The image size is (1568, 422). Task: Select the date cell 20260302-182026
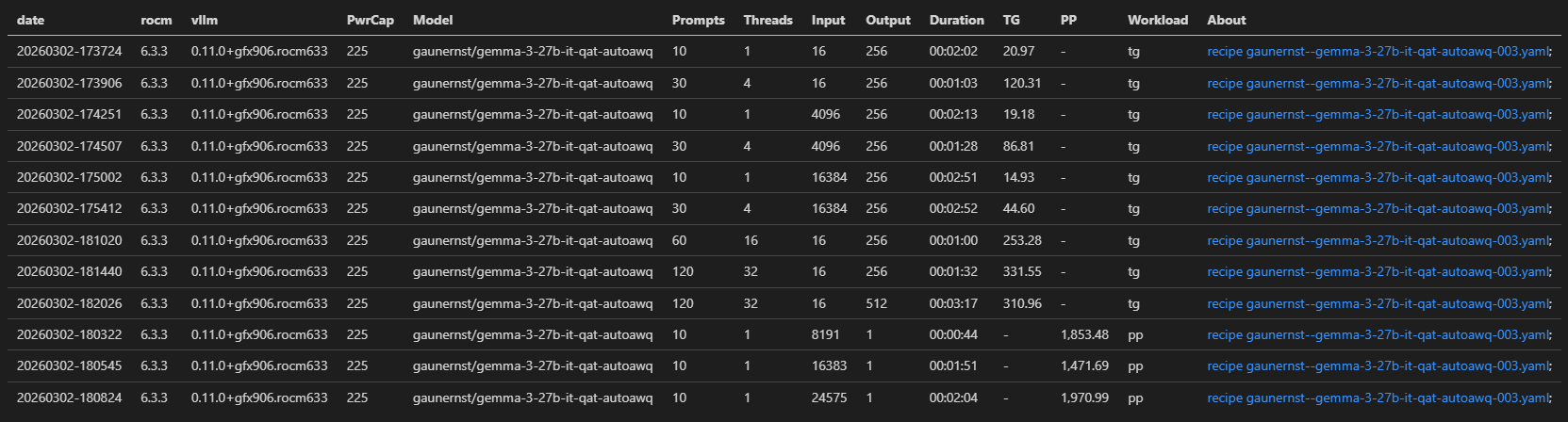point(69,303)
